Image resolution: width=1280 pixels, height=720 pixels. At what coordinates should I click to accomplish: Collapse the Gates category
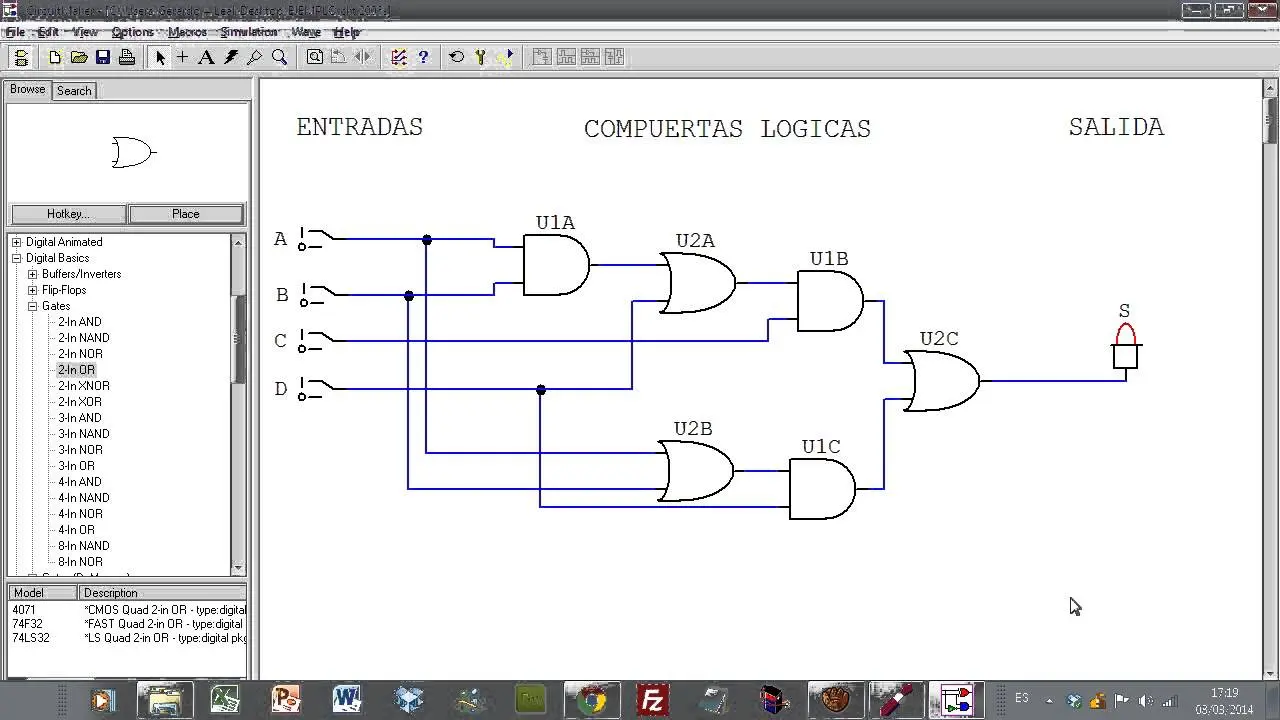[32, 306]
